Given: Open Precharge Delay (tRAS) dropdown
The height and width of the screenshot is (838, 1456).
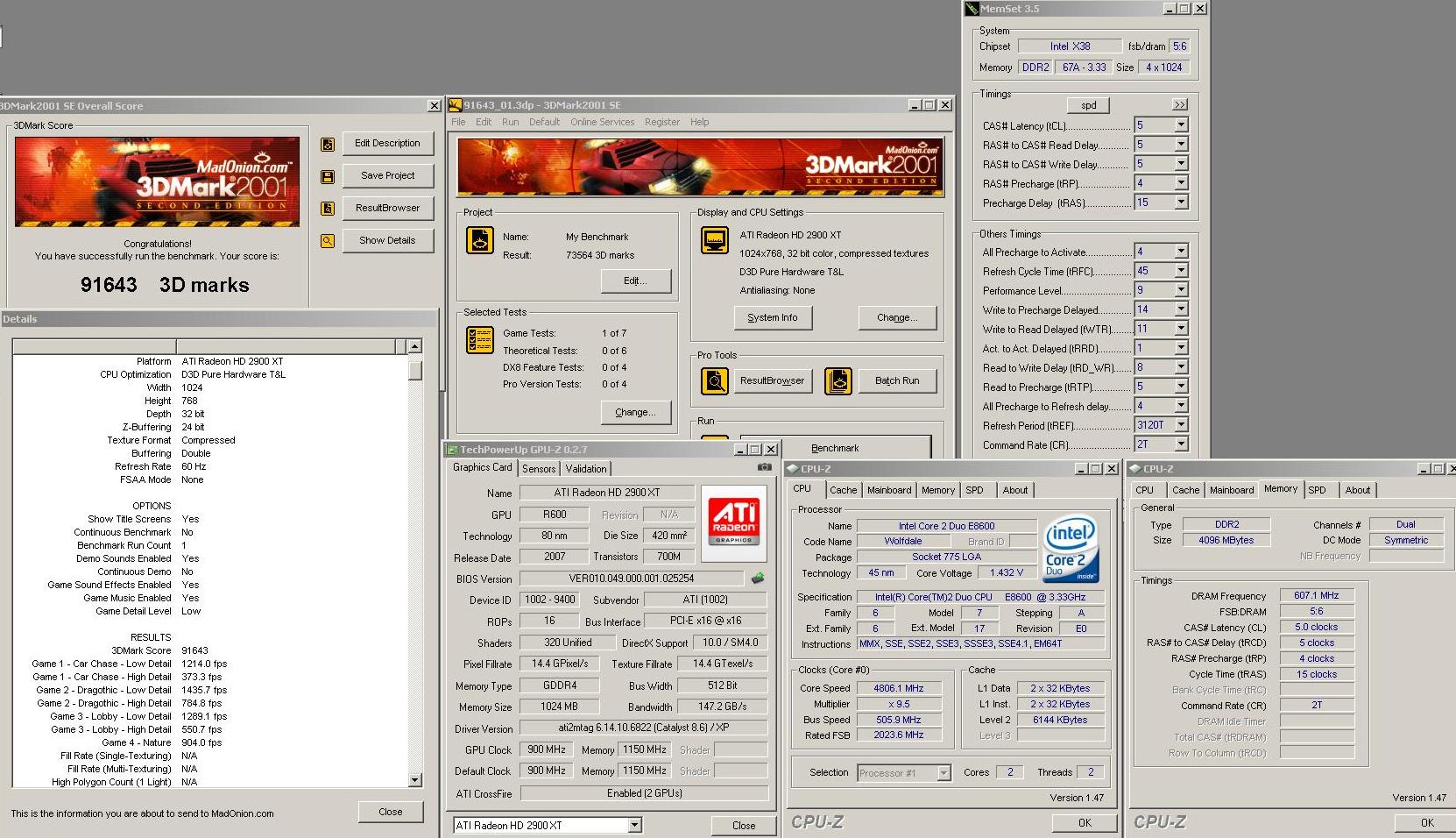Looking at the screenshot, I should [x=1181, y=202].
